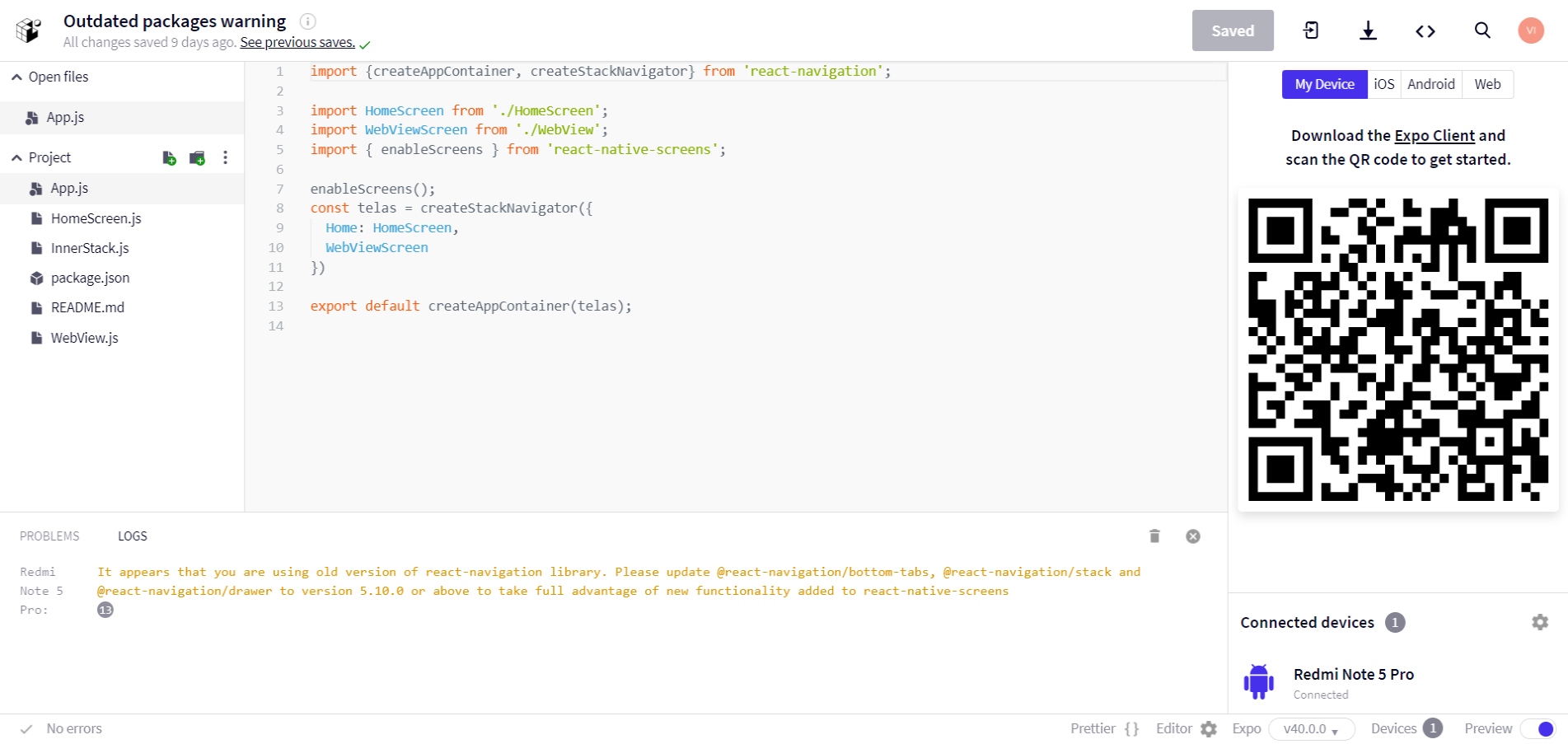Screen dimensions: 1568x744
Task: Collapse the Open files section
Action: coord(16,77)
